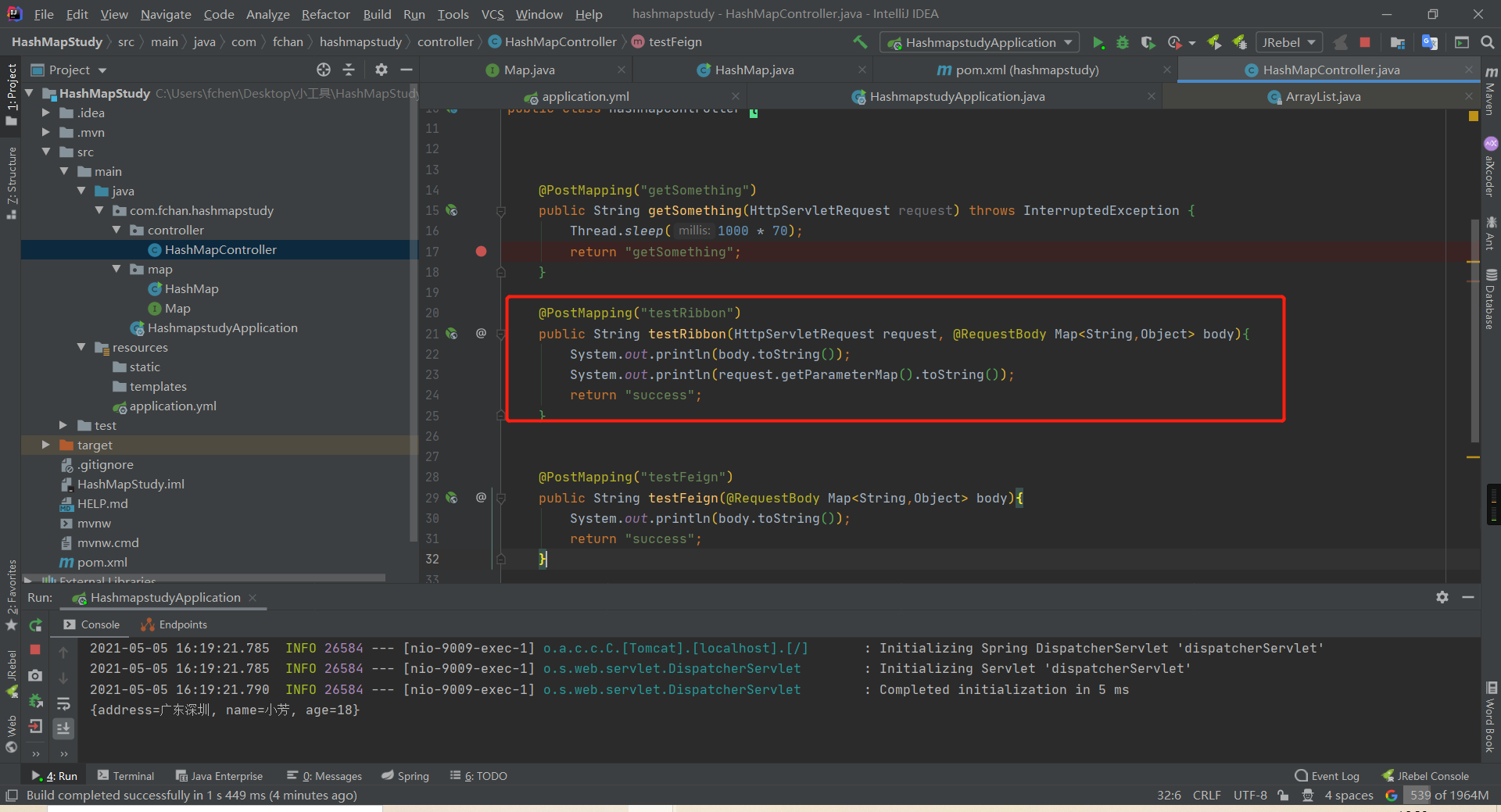Image resolution: width=1501 pixels, height=812 pixels.
Task: Toggle the breakpoint on line 17
Action: coord(481,252)
